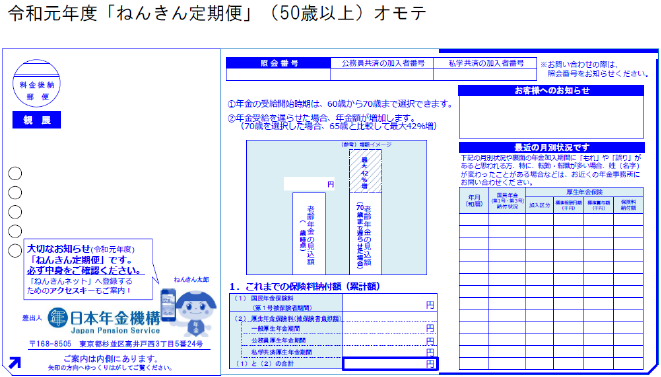Click the blank field under 公務員共済の加入者番号
Viewport: 661px width, 377px height.
(x=382, y=74)
